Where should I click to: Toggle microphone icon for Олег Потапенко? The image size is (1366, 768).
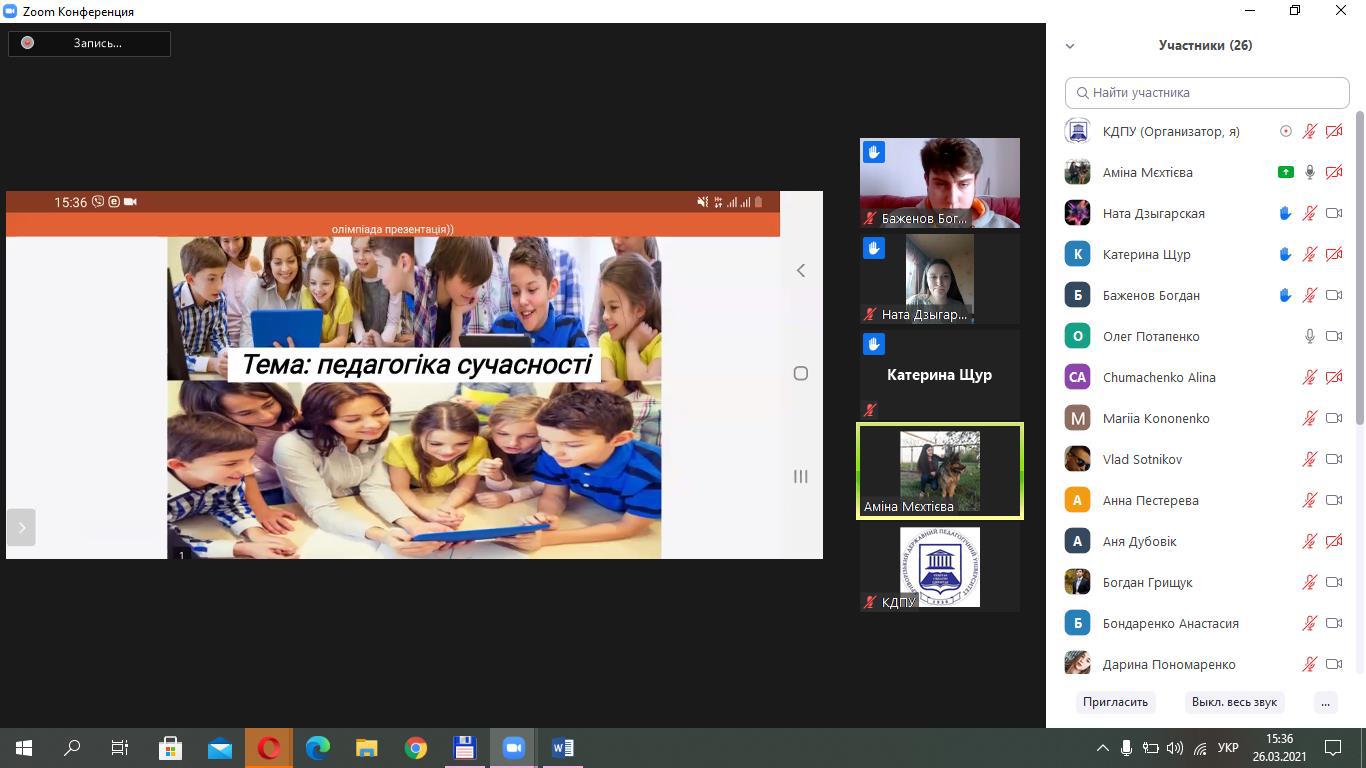1310,336
